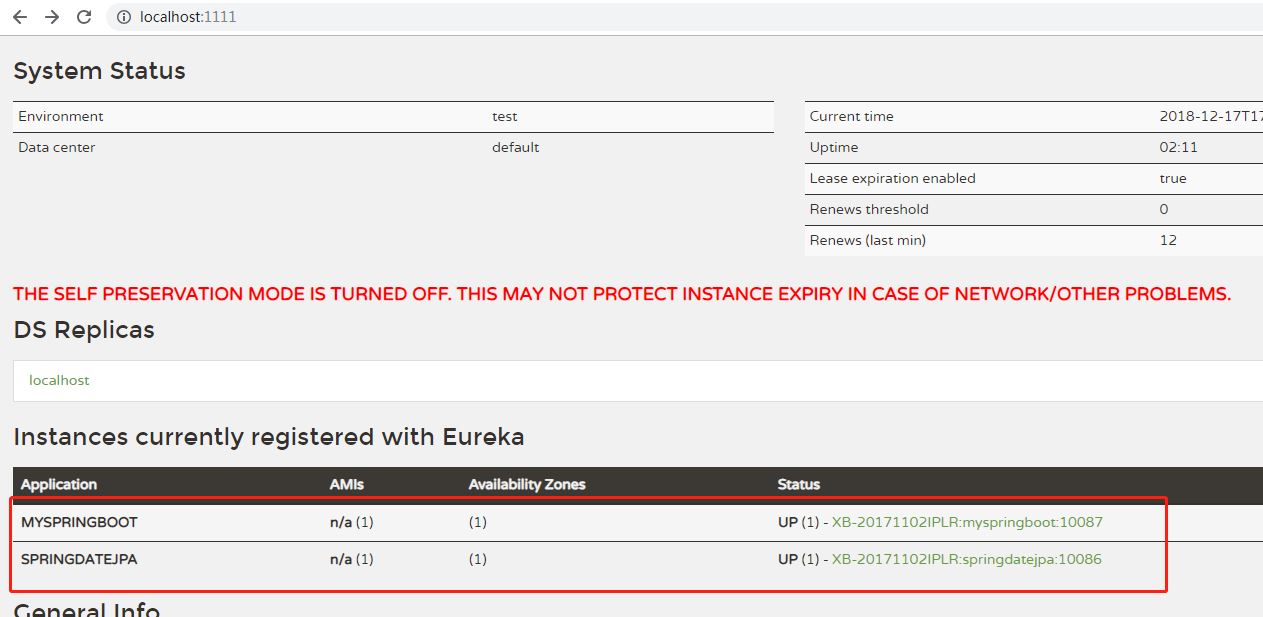Select the Availability Zones column header
Screen dimensions: 1263x617
[527, 484]
